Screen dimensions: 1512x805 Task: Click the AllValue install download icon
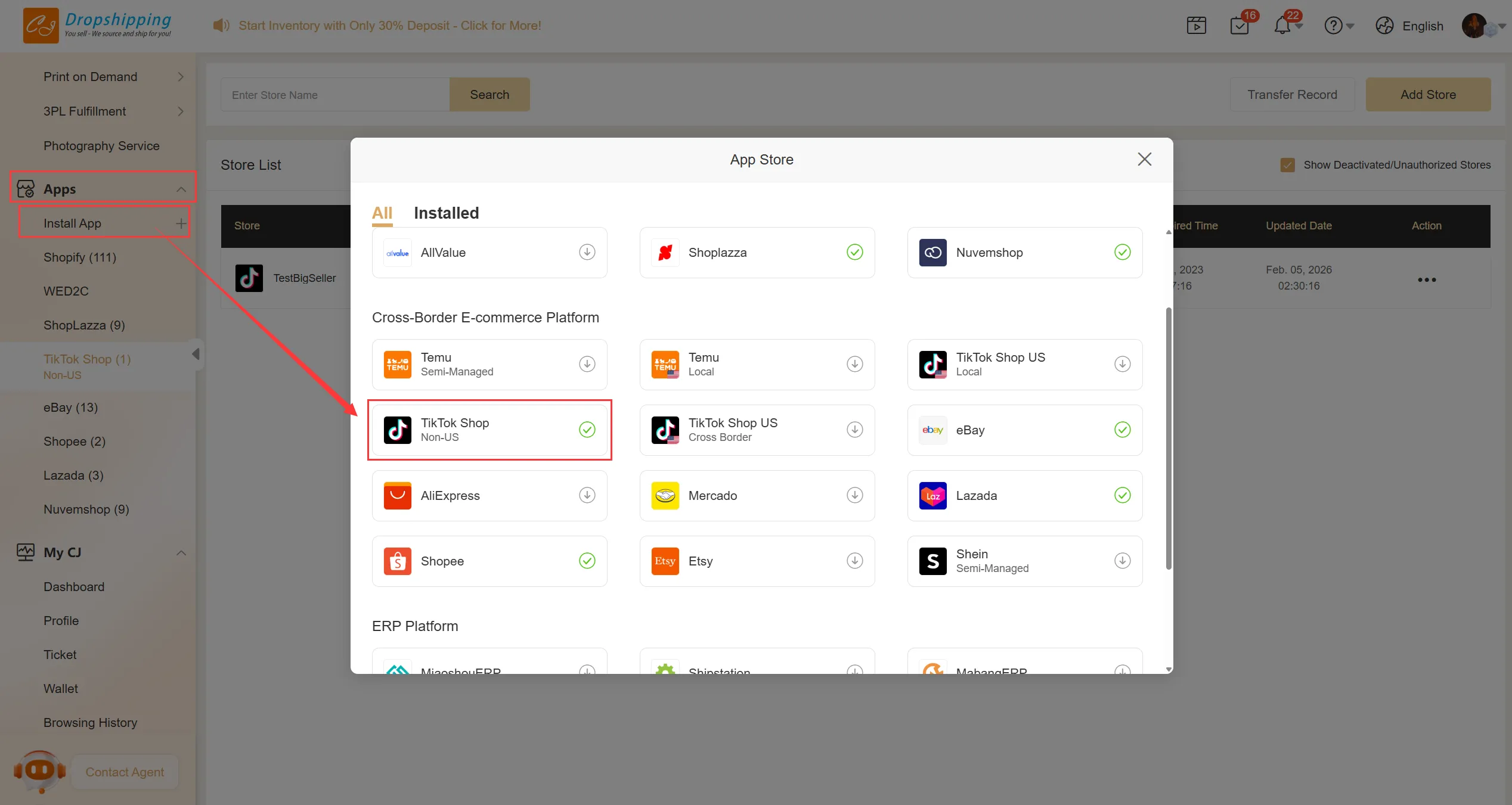point(587,252)
